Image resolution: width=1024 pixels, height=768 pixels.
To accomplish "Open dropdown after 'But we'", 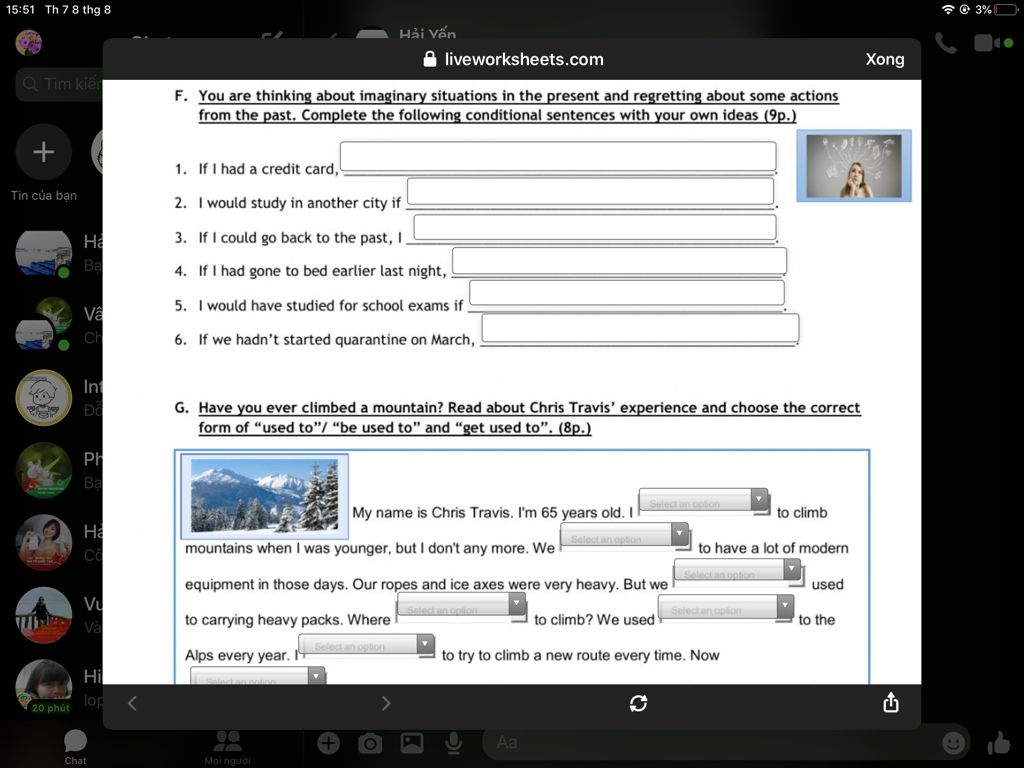I will click(737, 571).
